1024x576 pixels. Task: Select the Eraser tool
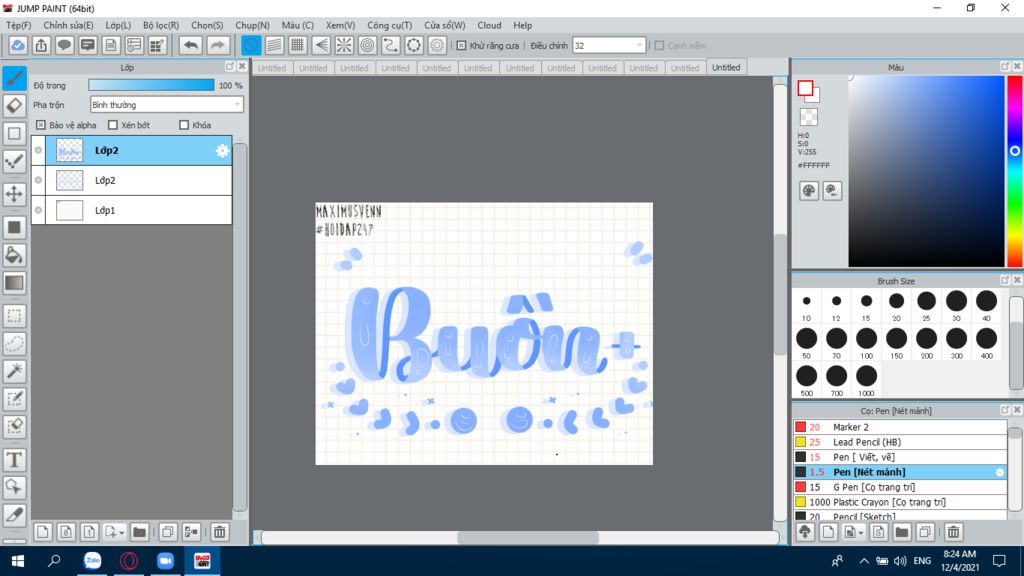point(14,106)
